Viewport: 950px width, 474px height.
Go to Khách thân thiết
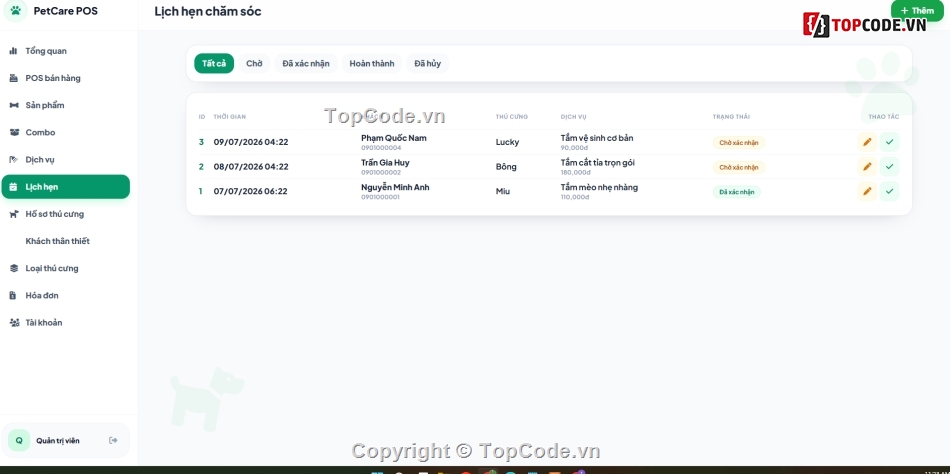coord(65,241)
